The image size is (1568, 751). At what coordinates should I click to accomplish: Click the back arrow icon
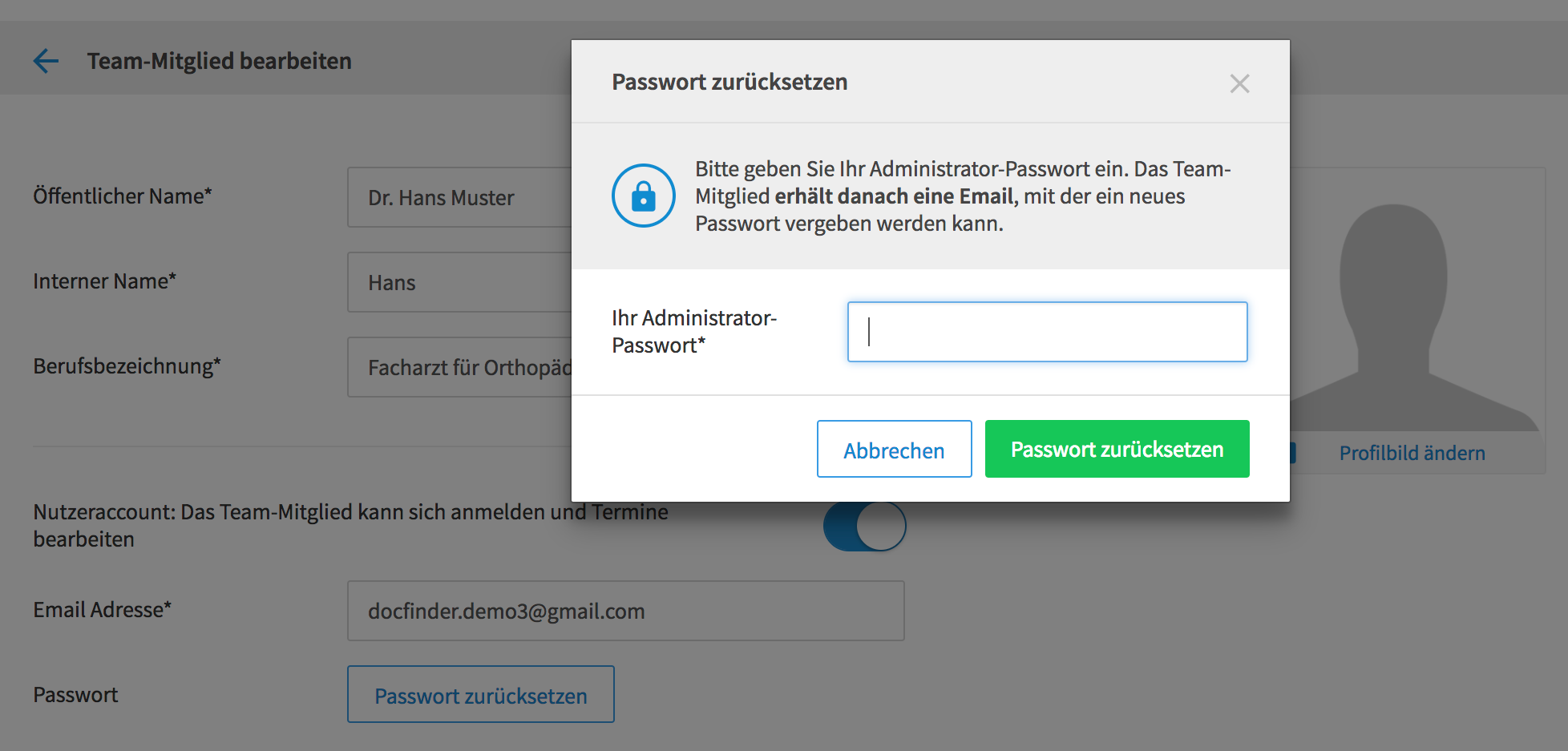click(x=46, y=61)
